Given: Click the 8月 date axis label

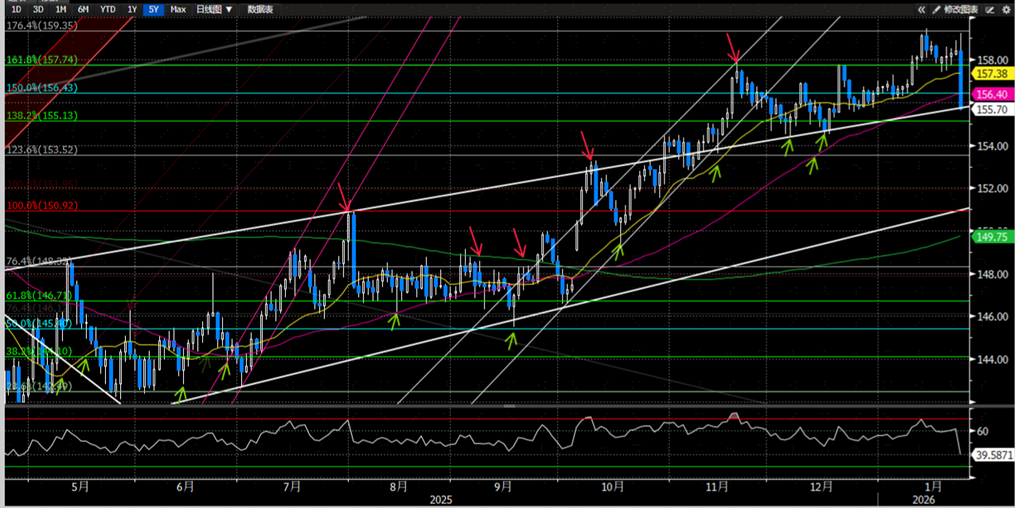Looking at the screenshot, I should tap(399, 485).
